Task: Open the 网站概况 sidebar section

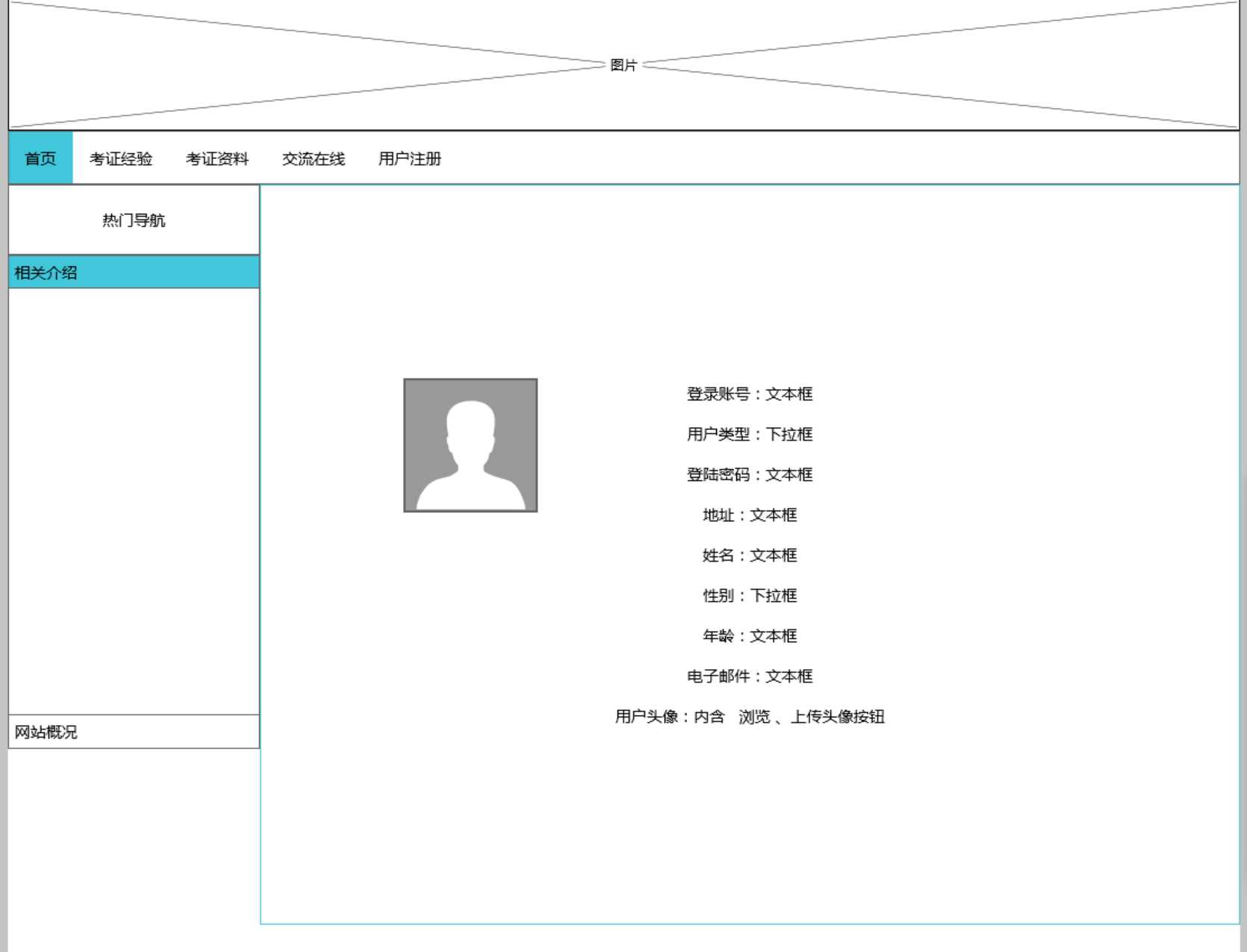Action: (134, 732)
